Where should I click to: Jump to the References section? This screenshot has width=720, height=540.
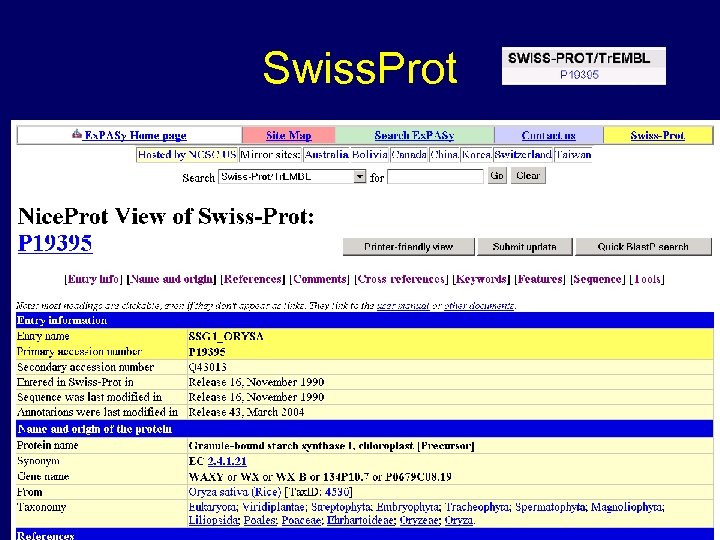click(x=253, y=279)
